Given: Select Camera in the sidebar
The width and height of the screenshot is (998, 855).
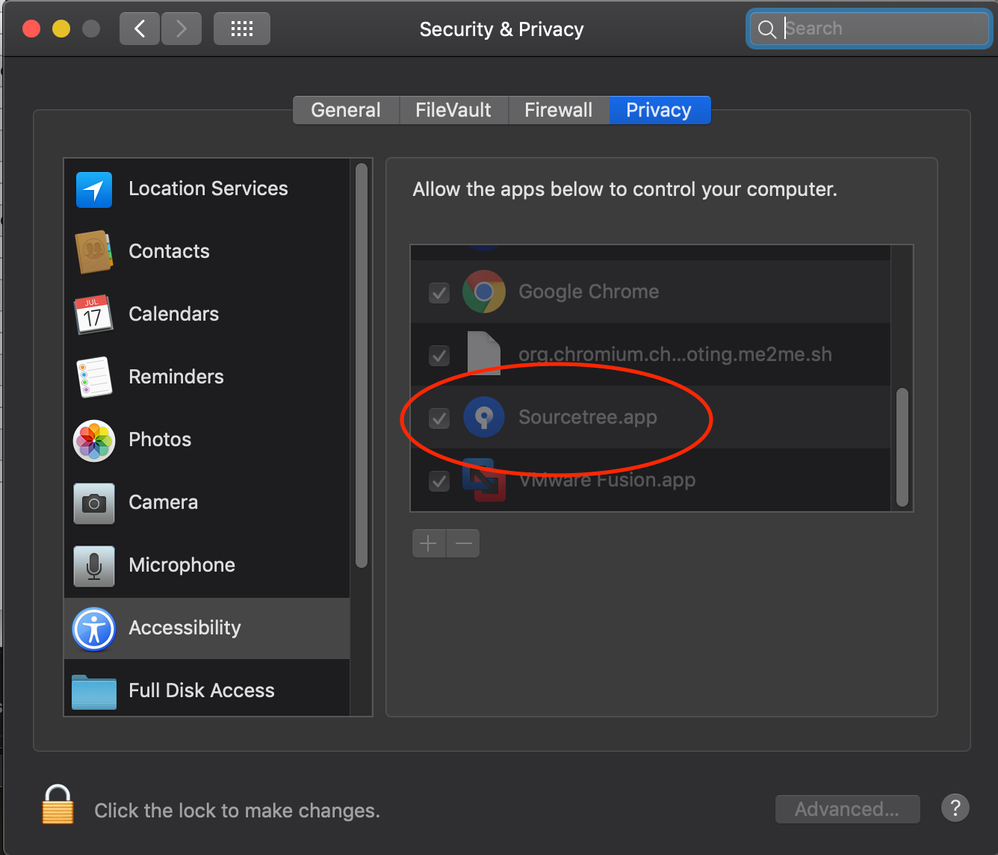Looking at the screenshot, I should [207, 503].
